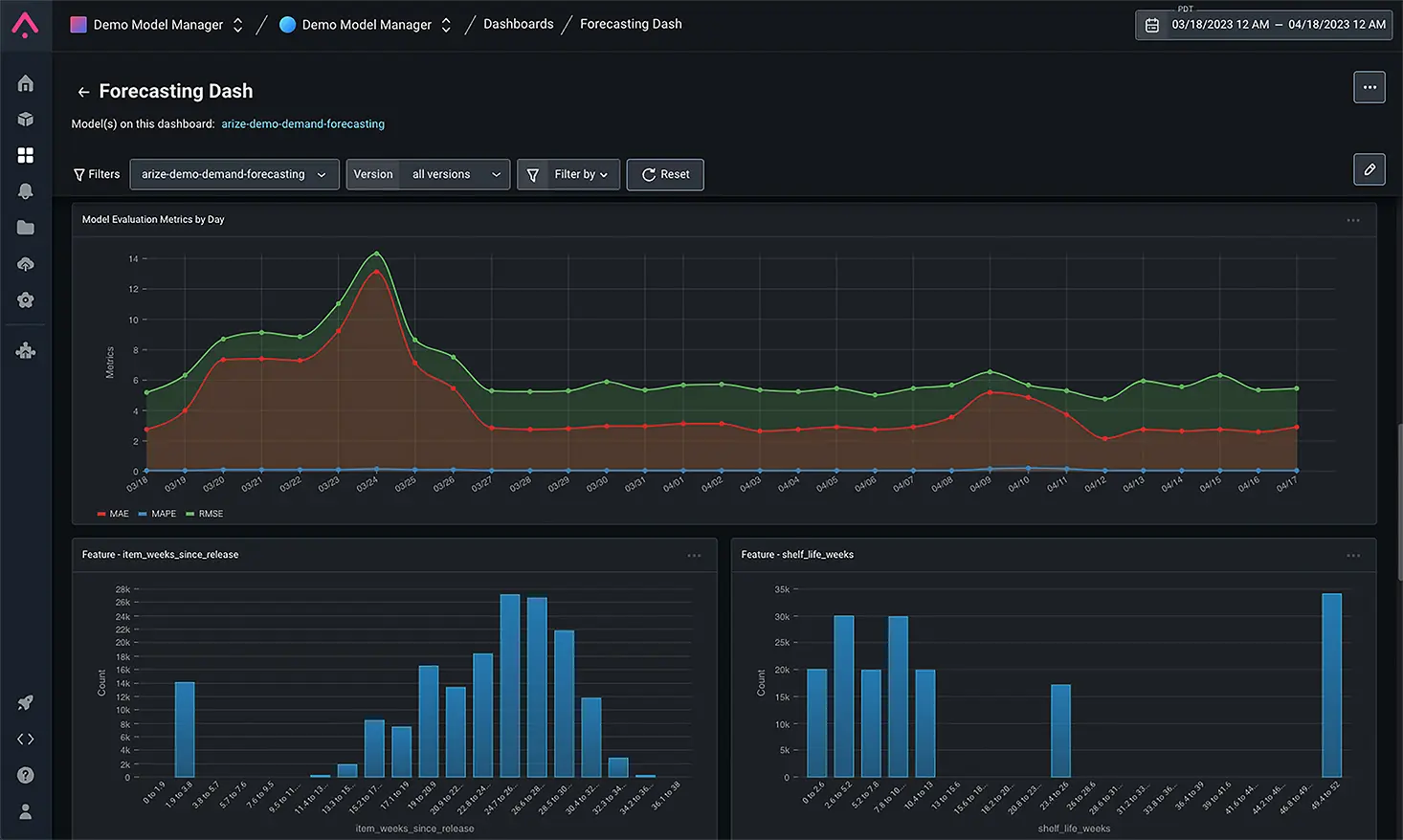Toggle the RMSE legend series
This screenshot has height=840, width=1403.
[205, 514]
